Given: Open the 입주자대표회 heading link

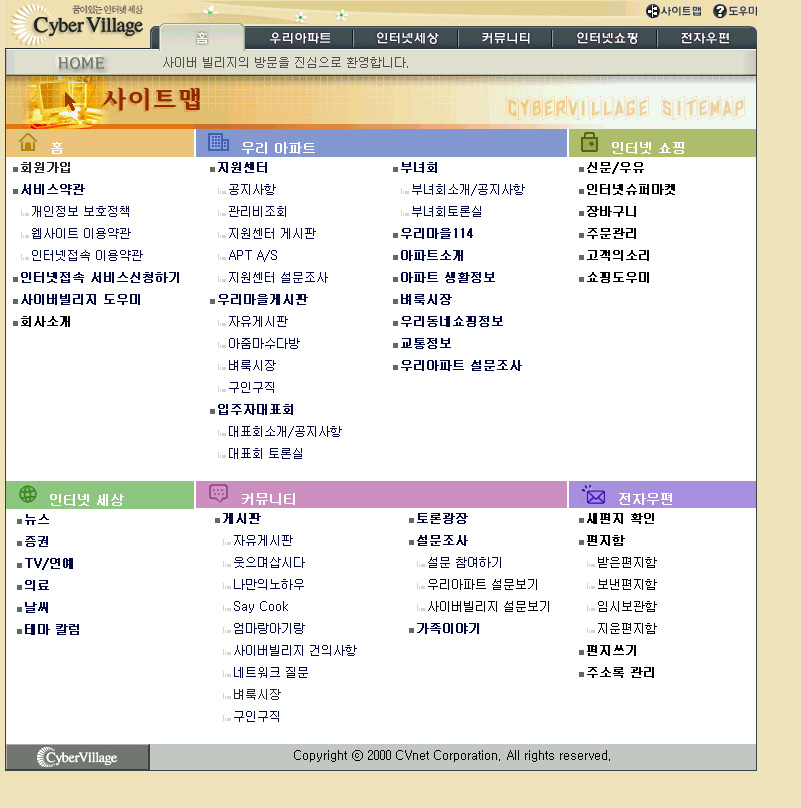Looking at the screenshot, I should pyautogui.click(x=256, y=410).
